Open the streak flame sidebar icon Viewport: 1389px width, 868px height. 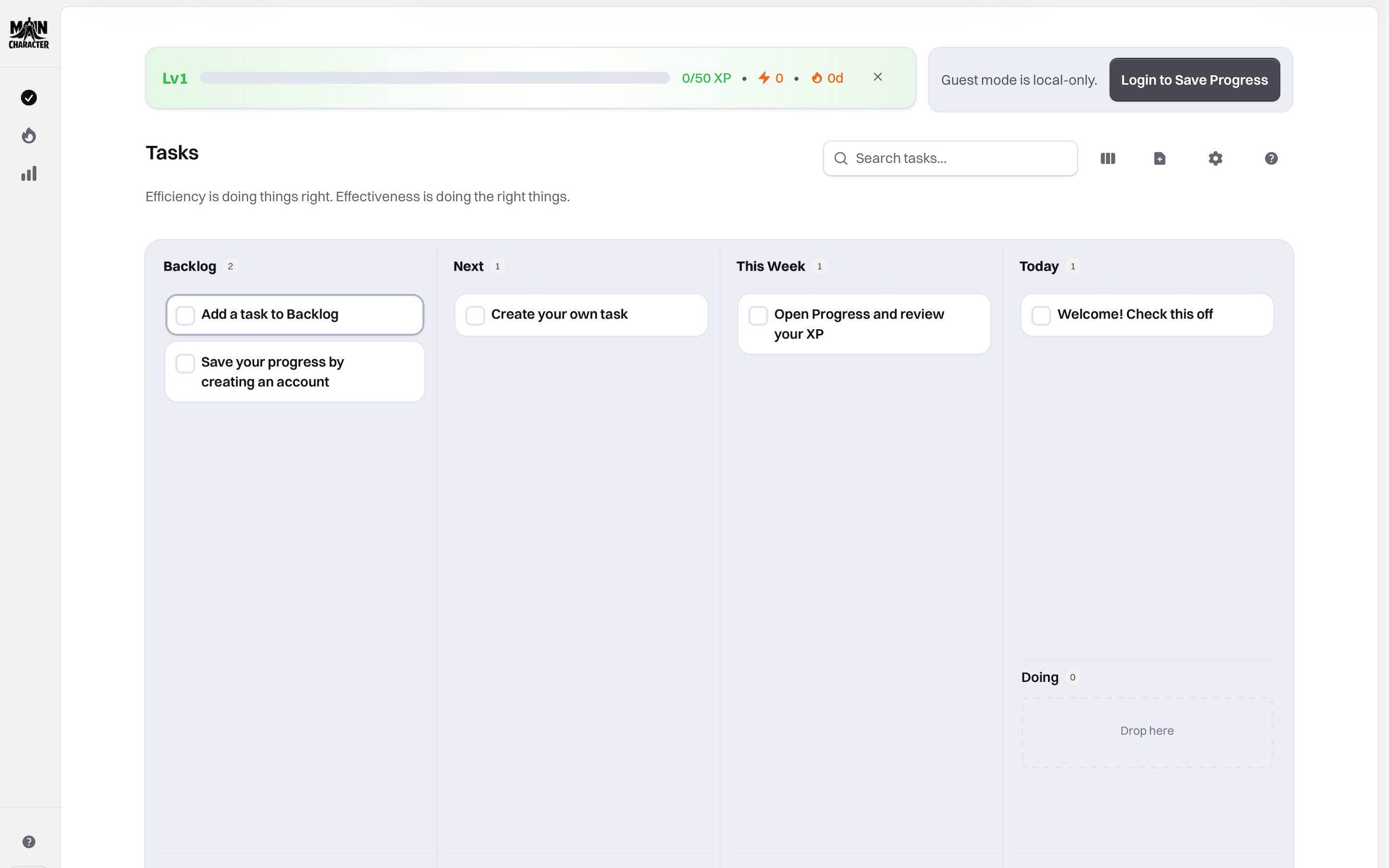tap(29, 136)
